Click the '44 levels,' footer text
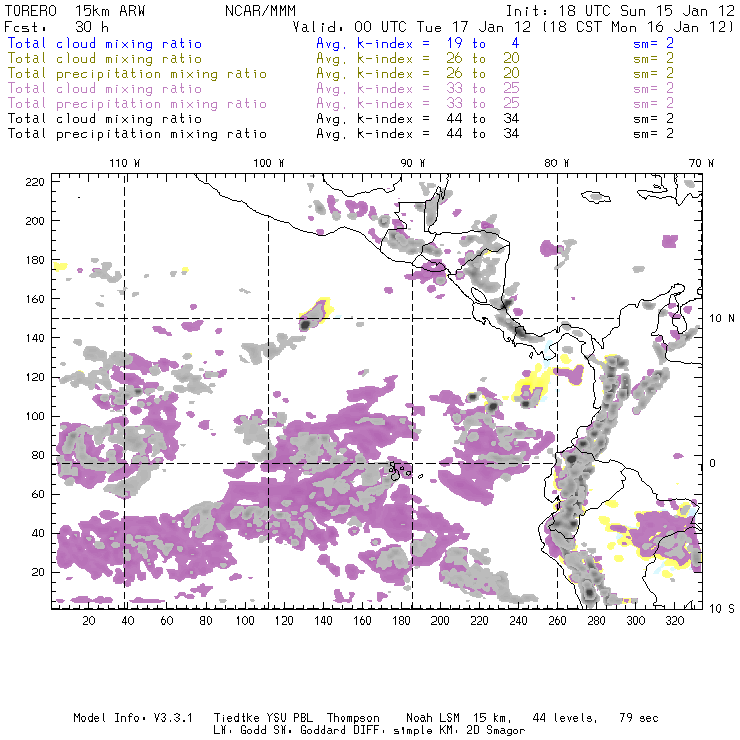Screen dimensions: 740x740 point(565,718)
